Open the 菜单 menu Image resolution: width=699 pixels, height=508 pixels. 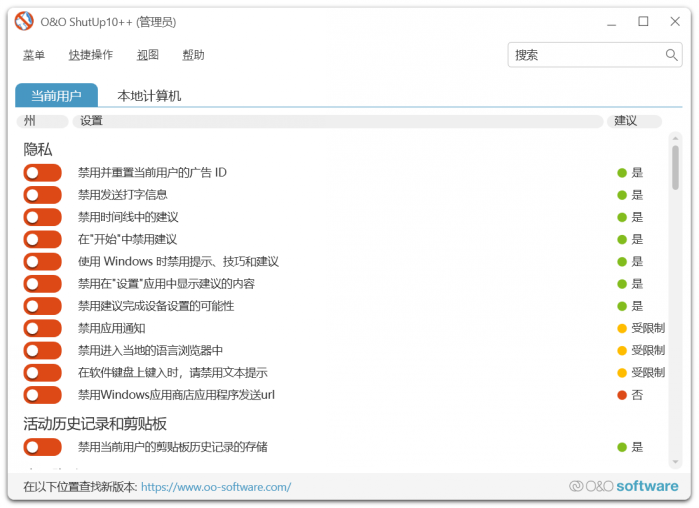[x=34, y=55]
